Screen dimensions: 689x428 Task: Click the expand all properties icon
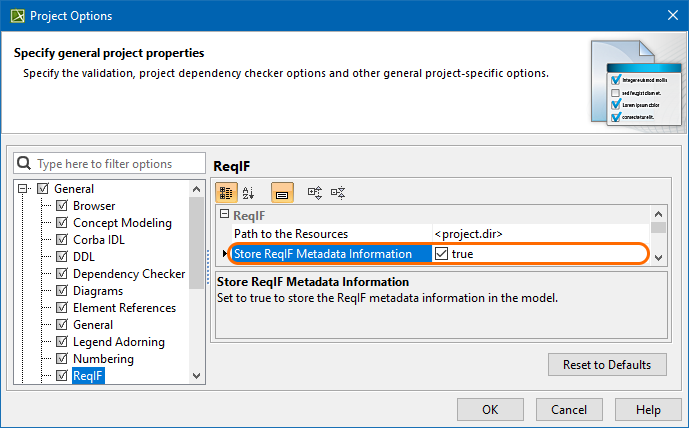[315, 191]
